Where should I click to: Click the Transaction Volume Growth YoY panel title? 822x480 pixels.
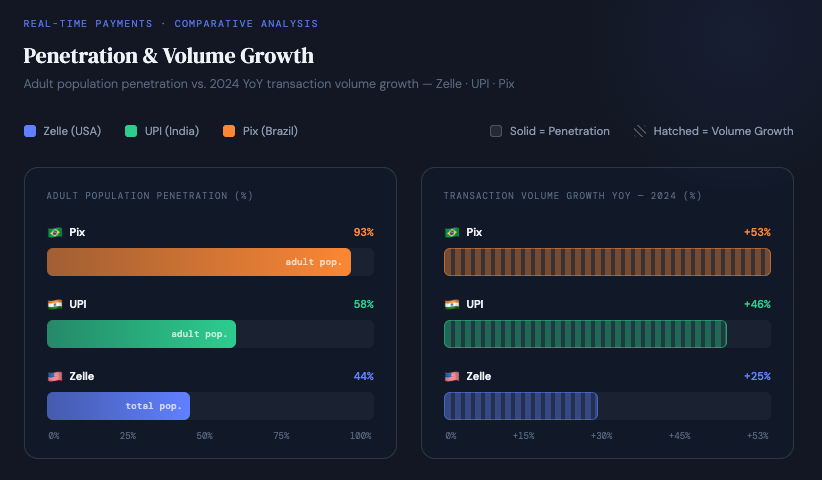pos(572,196)
